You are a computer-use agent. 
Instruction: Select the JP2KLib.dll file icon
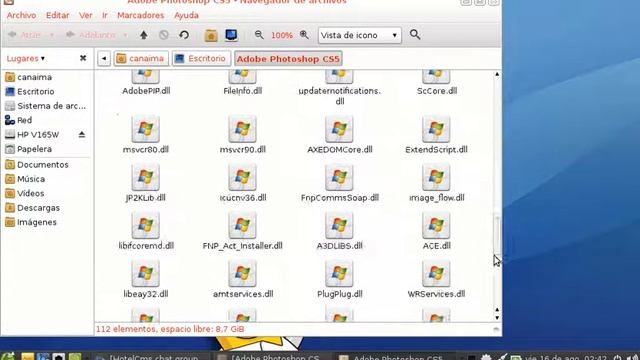[x=146, y=177]
